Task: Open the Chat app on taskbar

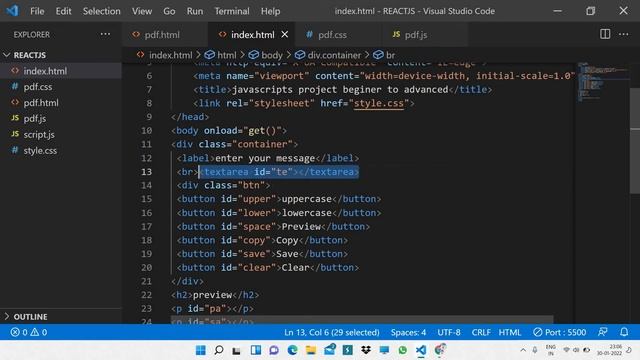Action: click(274, 350)
